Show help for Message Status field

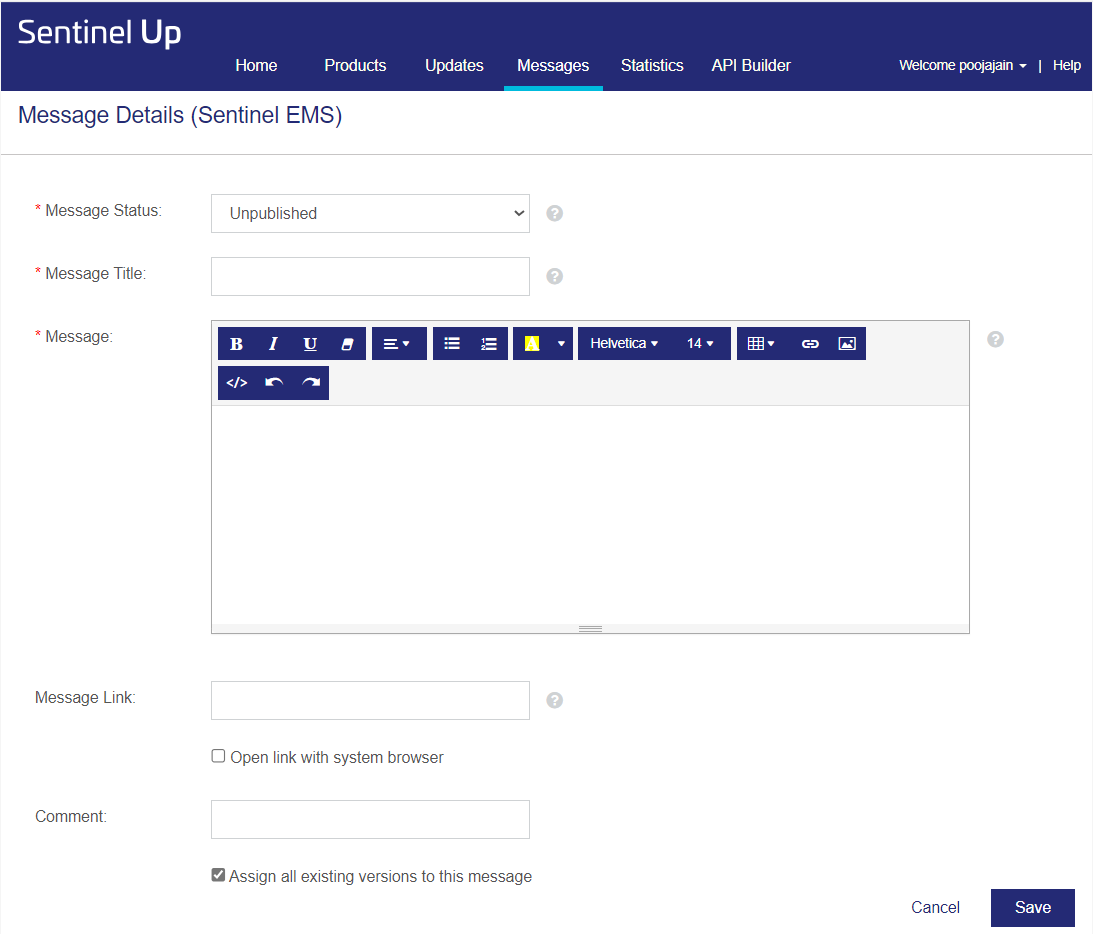pos(555,213)
